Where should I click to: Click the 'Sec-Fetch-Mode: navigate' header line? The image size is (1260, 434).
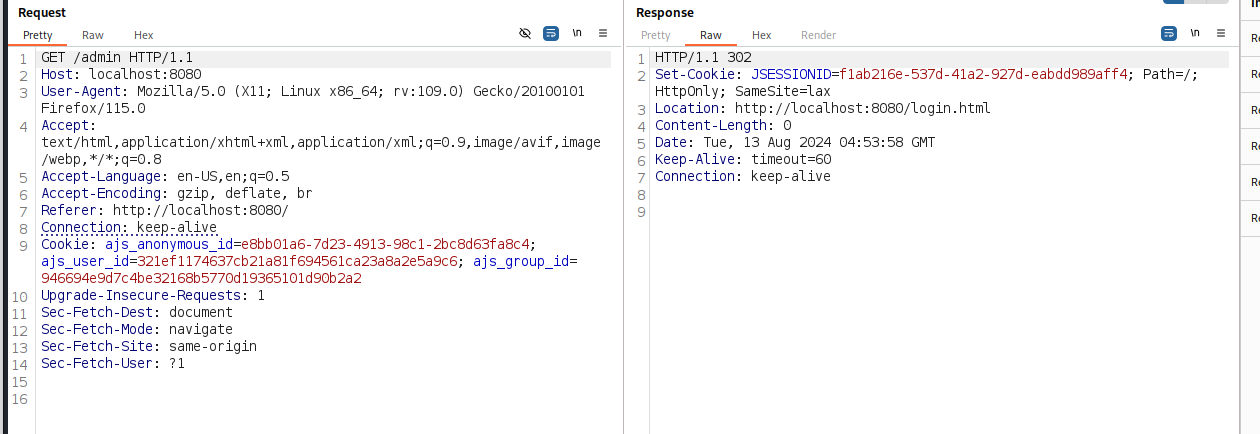tap(137, 329)
